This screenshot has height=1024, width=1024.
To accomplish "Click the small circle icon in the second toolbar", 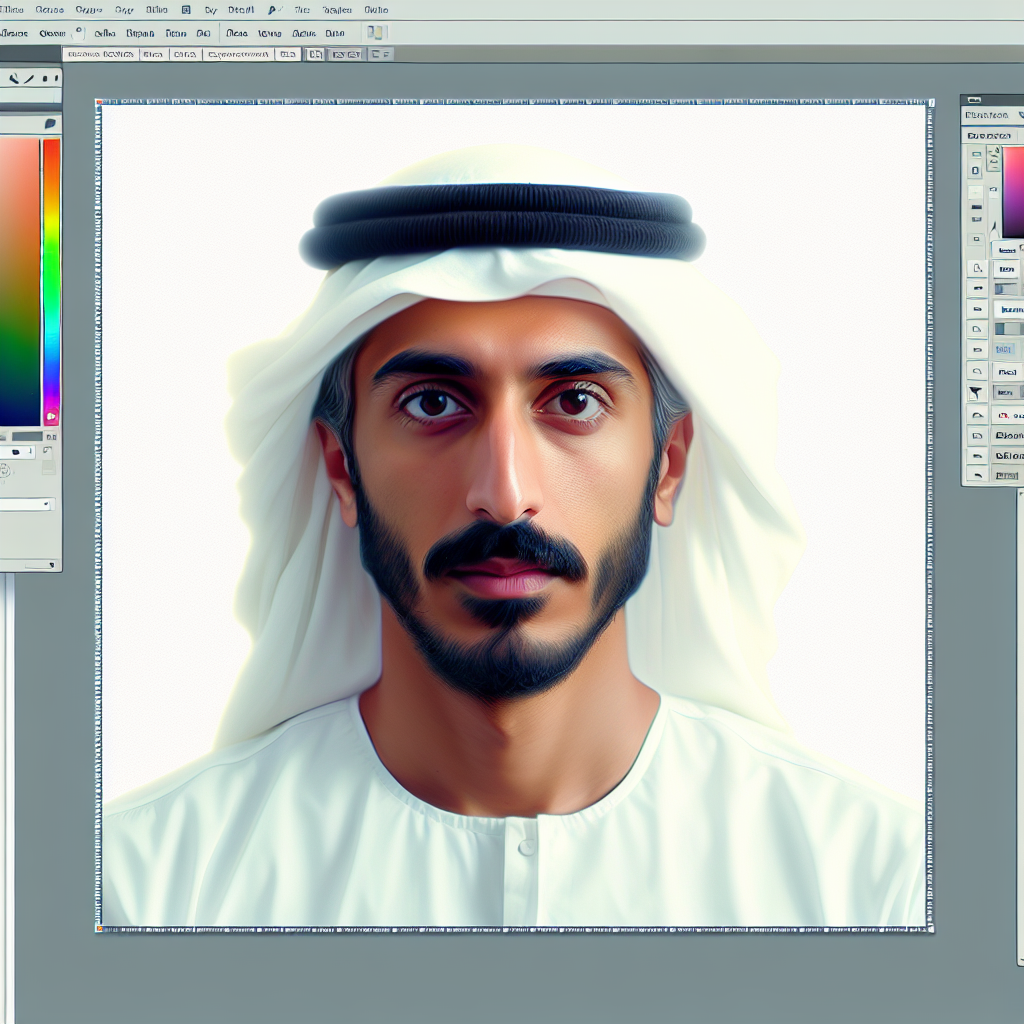I will (79, 31).
